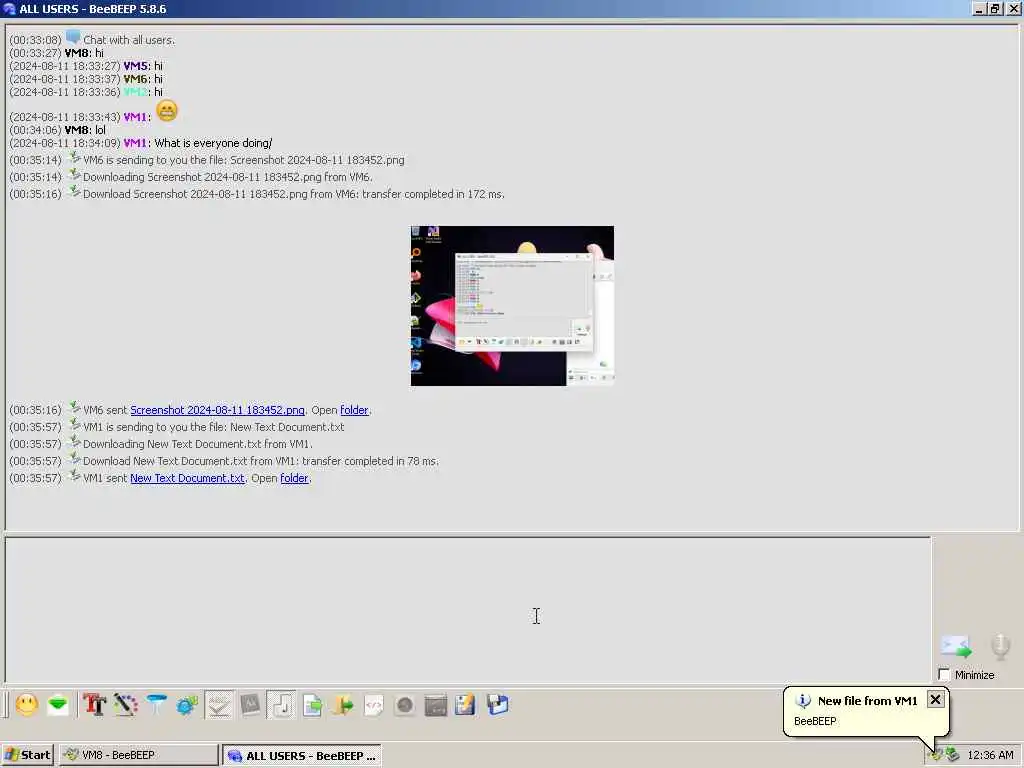The image size is (1024, 768).
Task: Click the send folder icon
Action: coord(343,705)
